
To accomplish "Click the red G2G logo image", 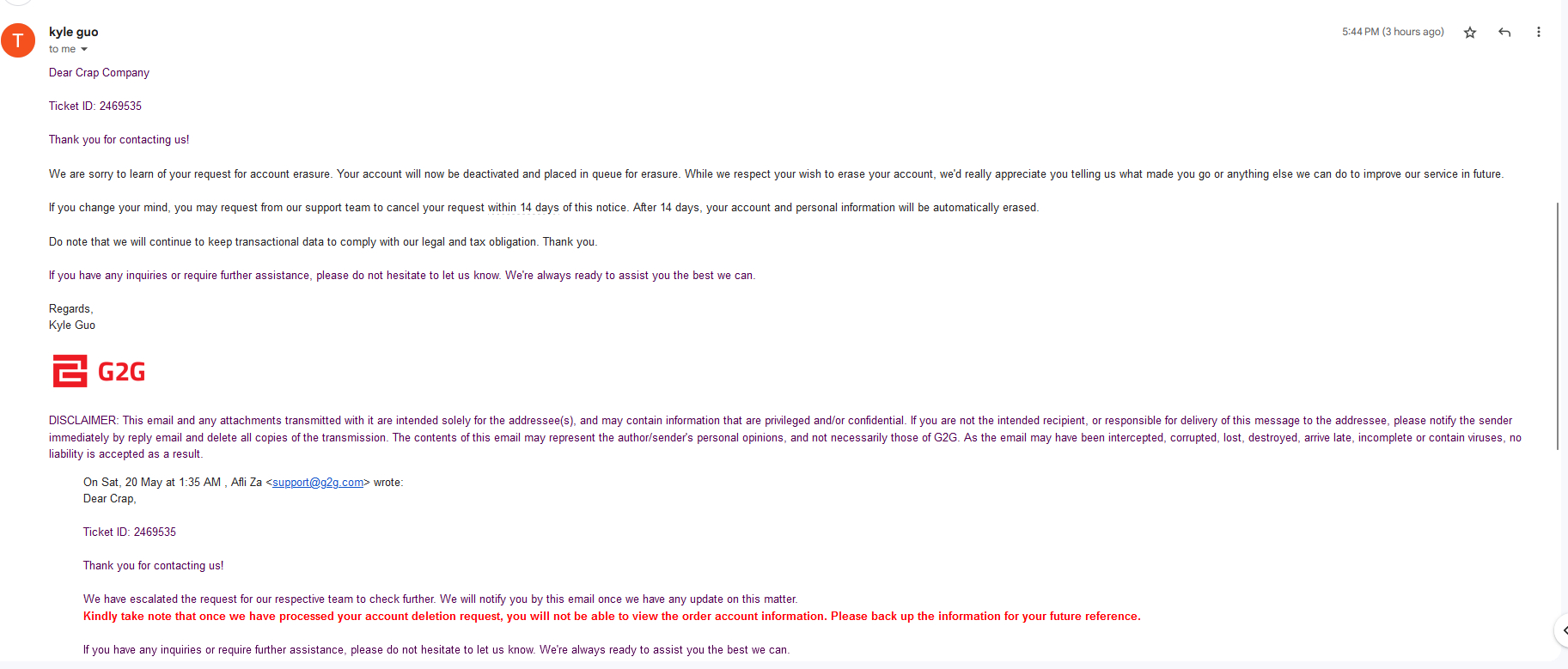I will [x=99, y=371].
